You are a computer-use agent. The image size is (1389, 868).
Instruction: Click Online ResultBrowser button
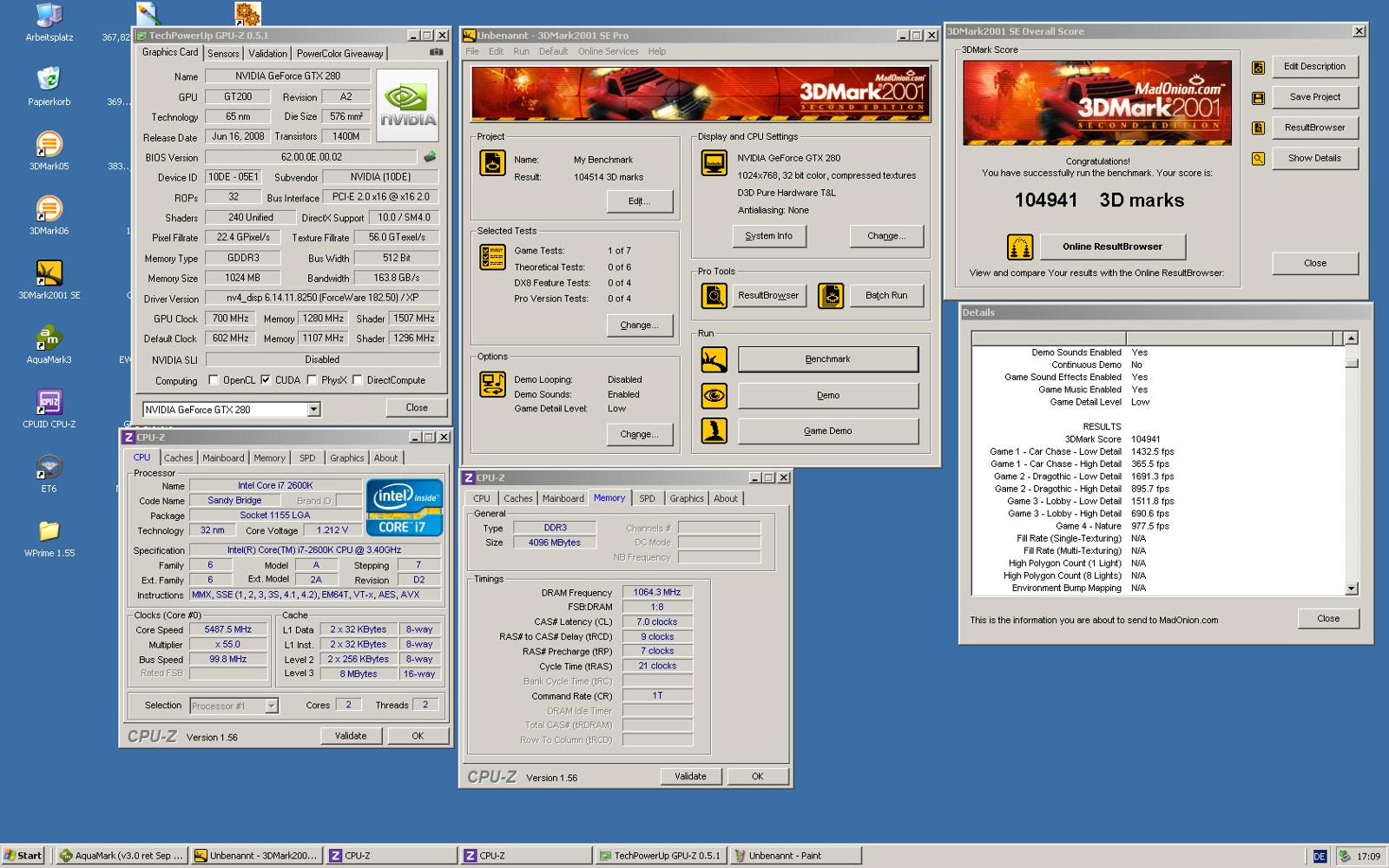[1112, 247]
